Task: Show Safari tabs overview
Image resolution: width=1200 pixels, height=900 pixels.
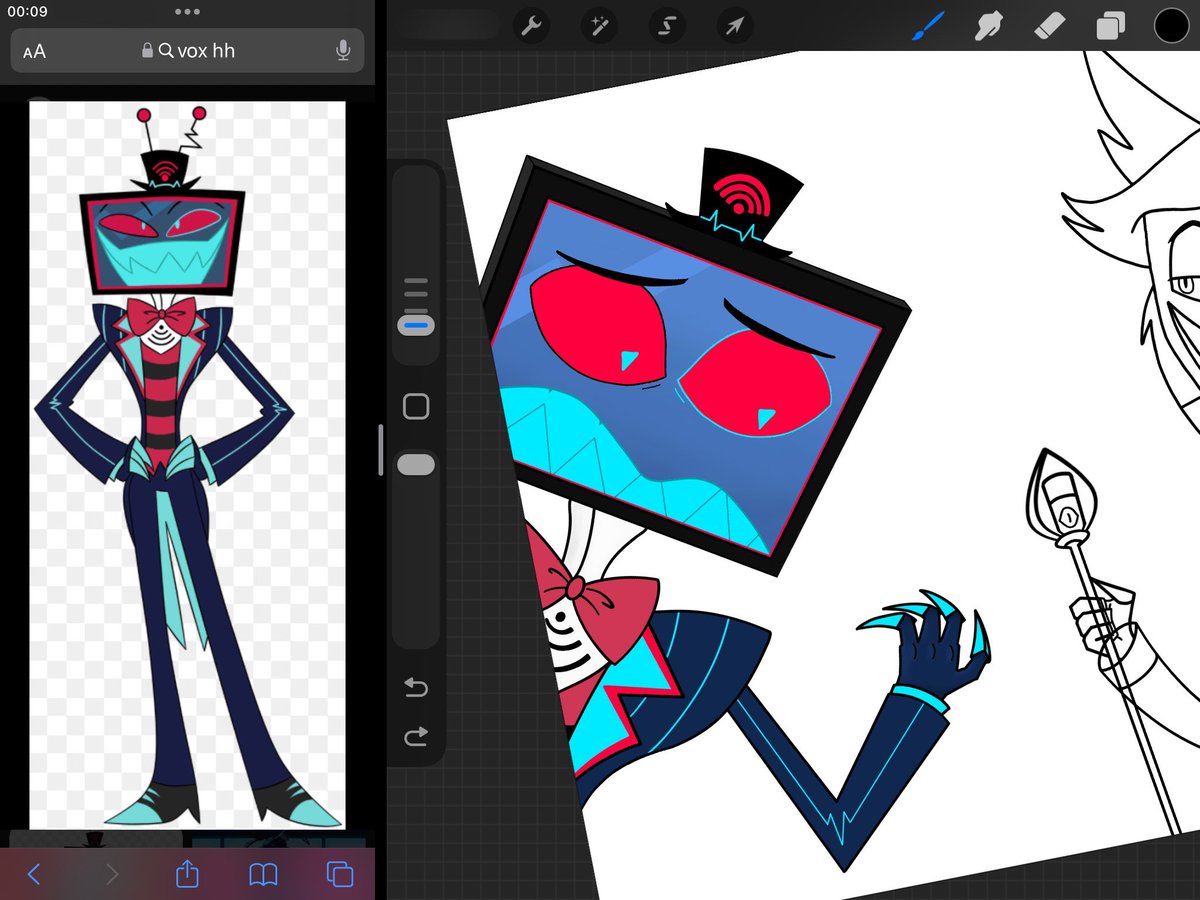Action: click(x=340, y=875)
